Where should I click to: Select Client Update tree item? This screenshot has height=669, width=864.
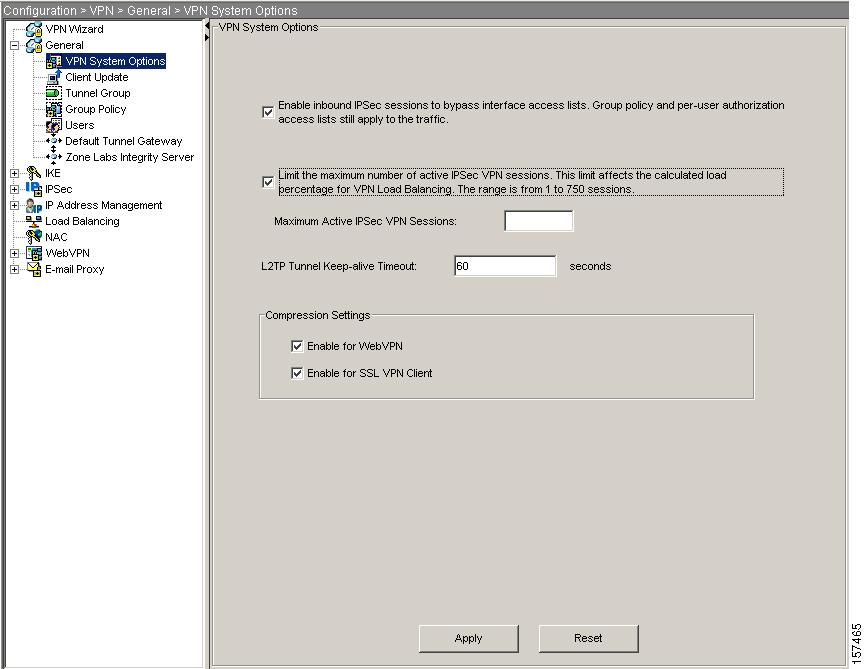pyautogui.click(x=96, y=77)
